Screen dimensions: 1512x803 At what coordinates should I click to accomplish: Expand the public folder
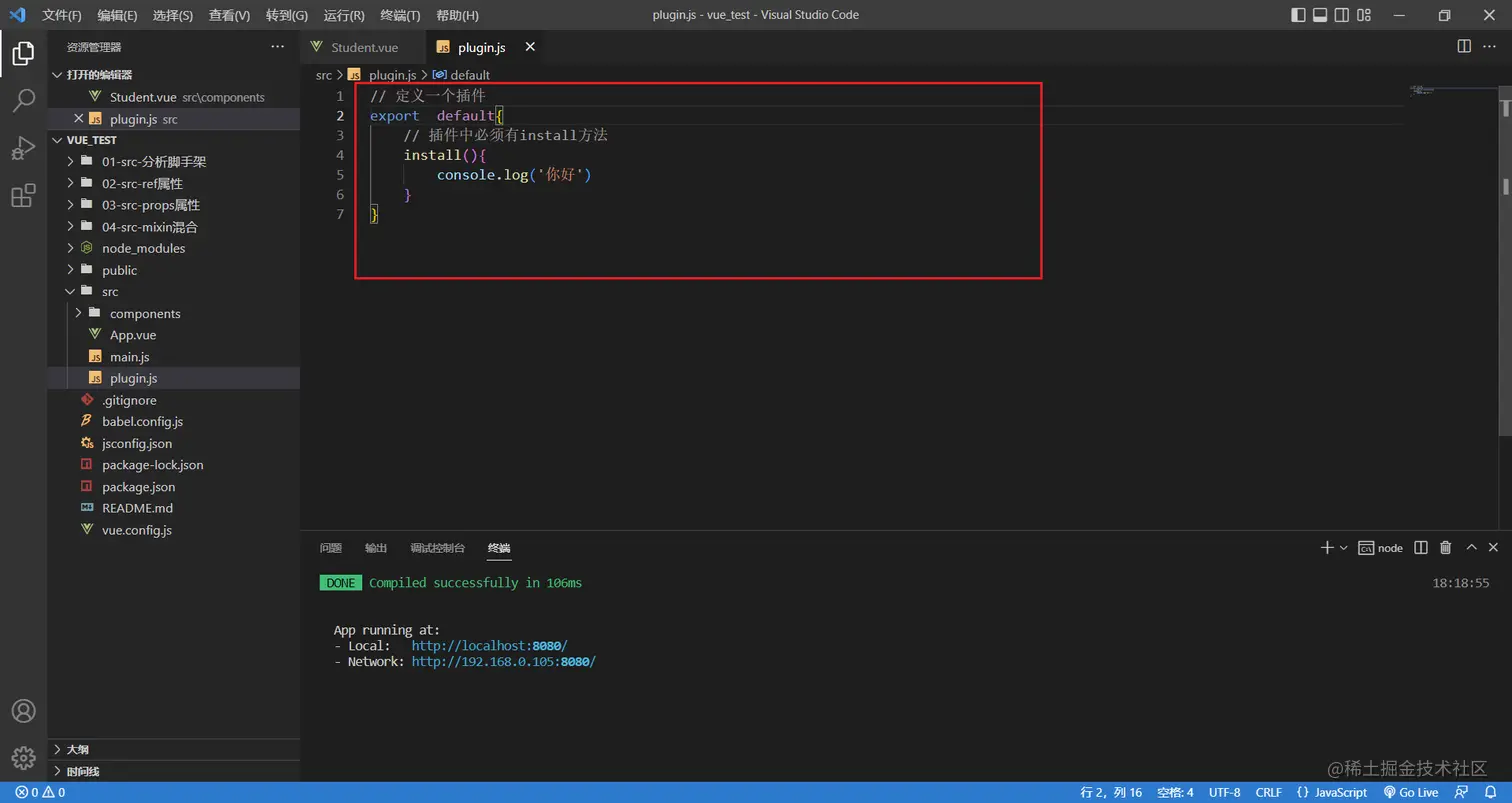click(174, 270)
